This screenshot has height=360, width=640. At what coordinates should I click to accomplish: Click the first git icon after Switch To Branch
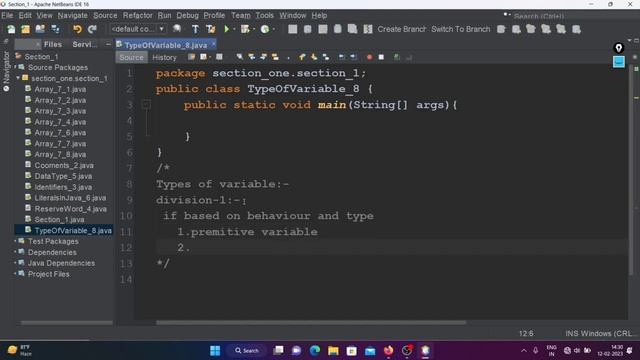pos(501,29)
